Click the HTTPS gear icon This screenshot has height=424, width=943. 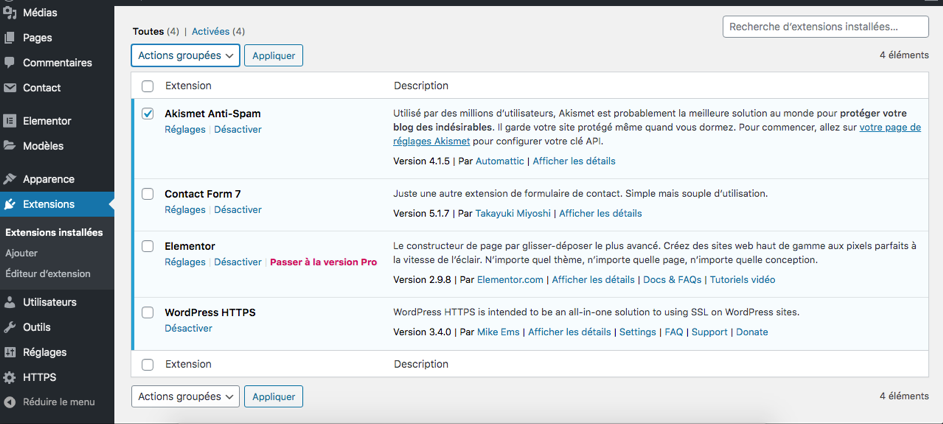tap(9, 378)
